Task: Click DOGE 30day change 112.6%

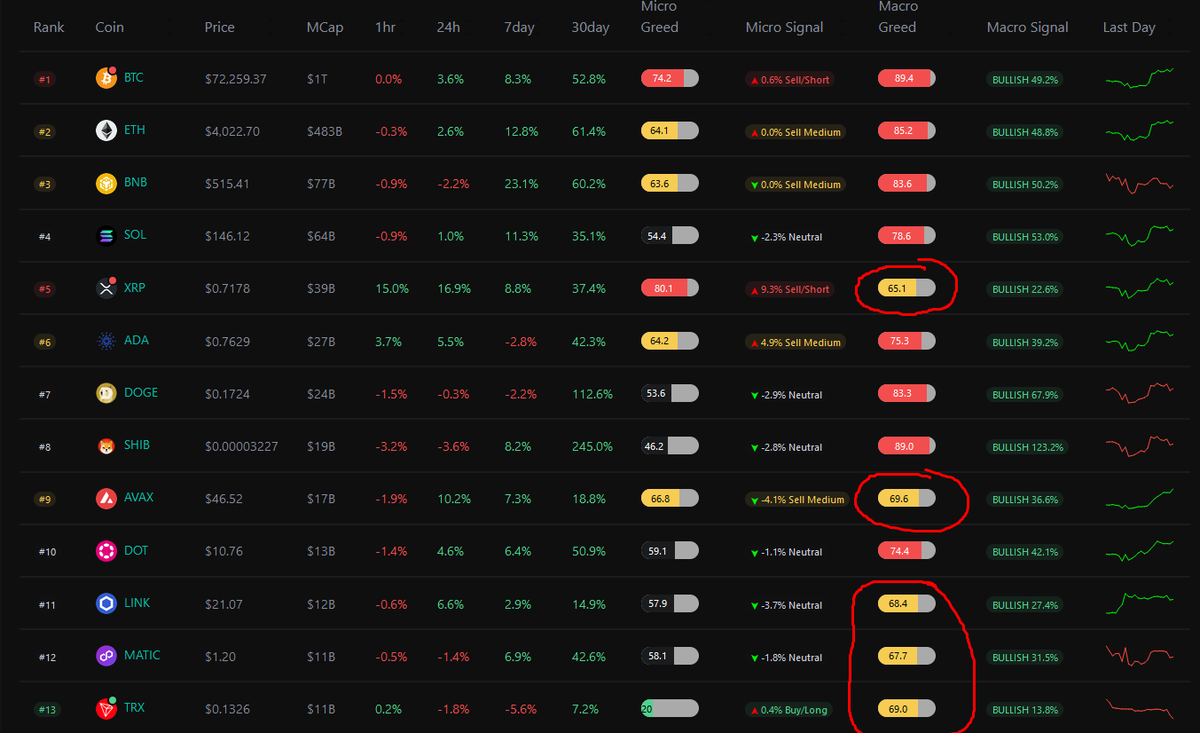Action: point(592,393)
